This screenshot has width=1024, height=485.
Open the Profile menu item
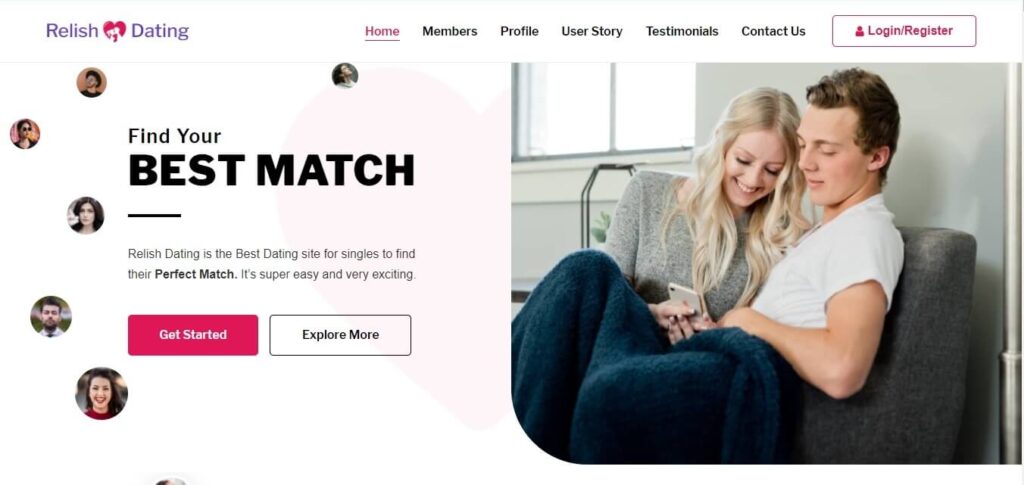point(519,31)
